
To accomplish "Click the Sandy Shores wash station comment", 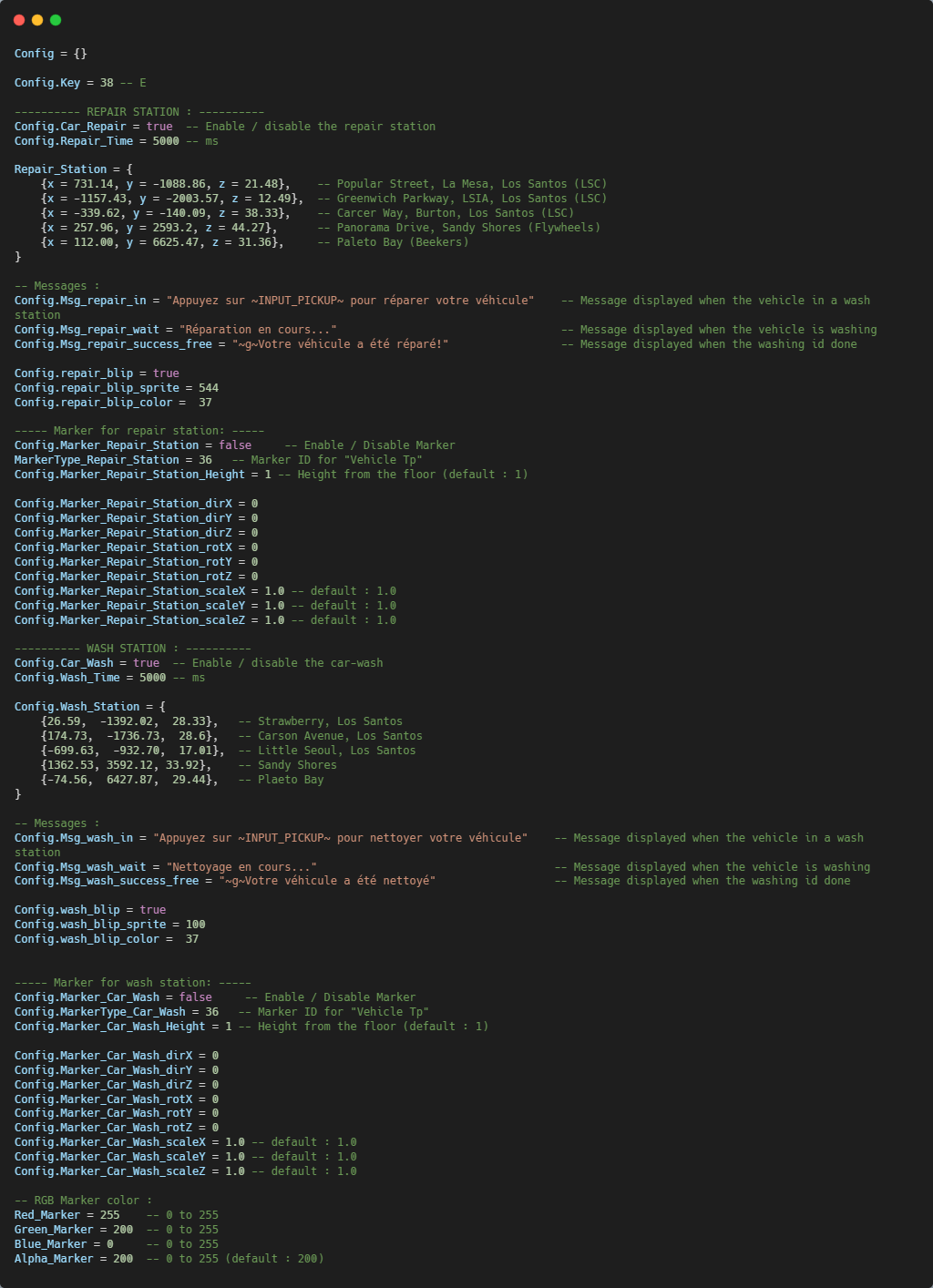I will coord(297,765).
